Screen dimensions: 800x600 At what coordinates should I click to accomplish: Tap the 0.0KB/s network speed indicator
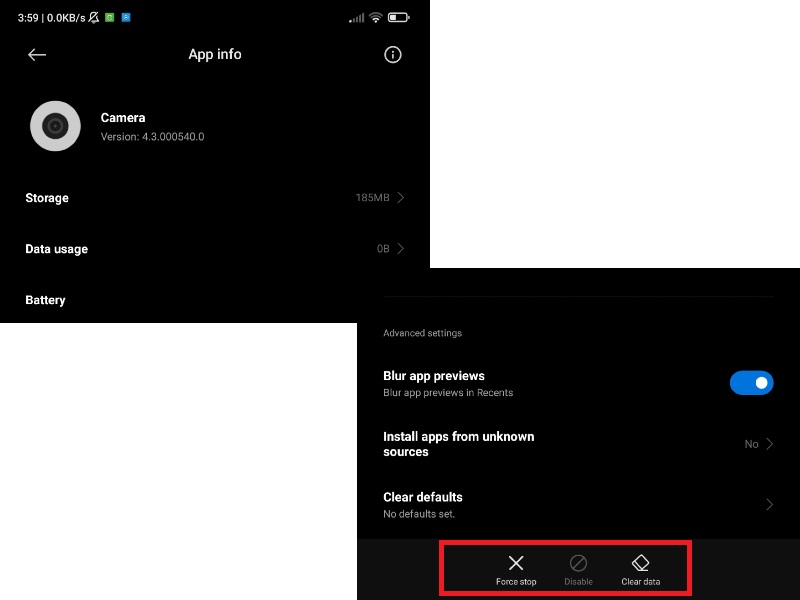coord(66,18)
